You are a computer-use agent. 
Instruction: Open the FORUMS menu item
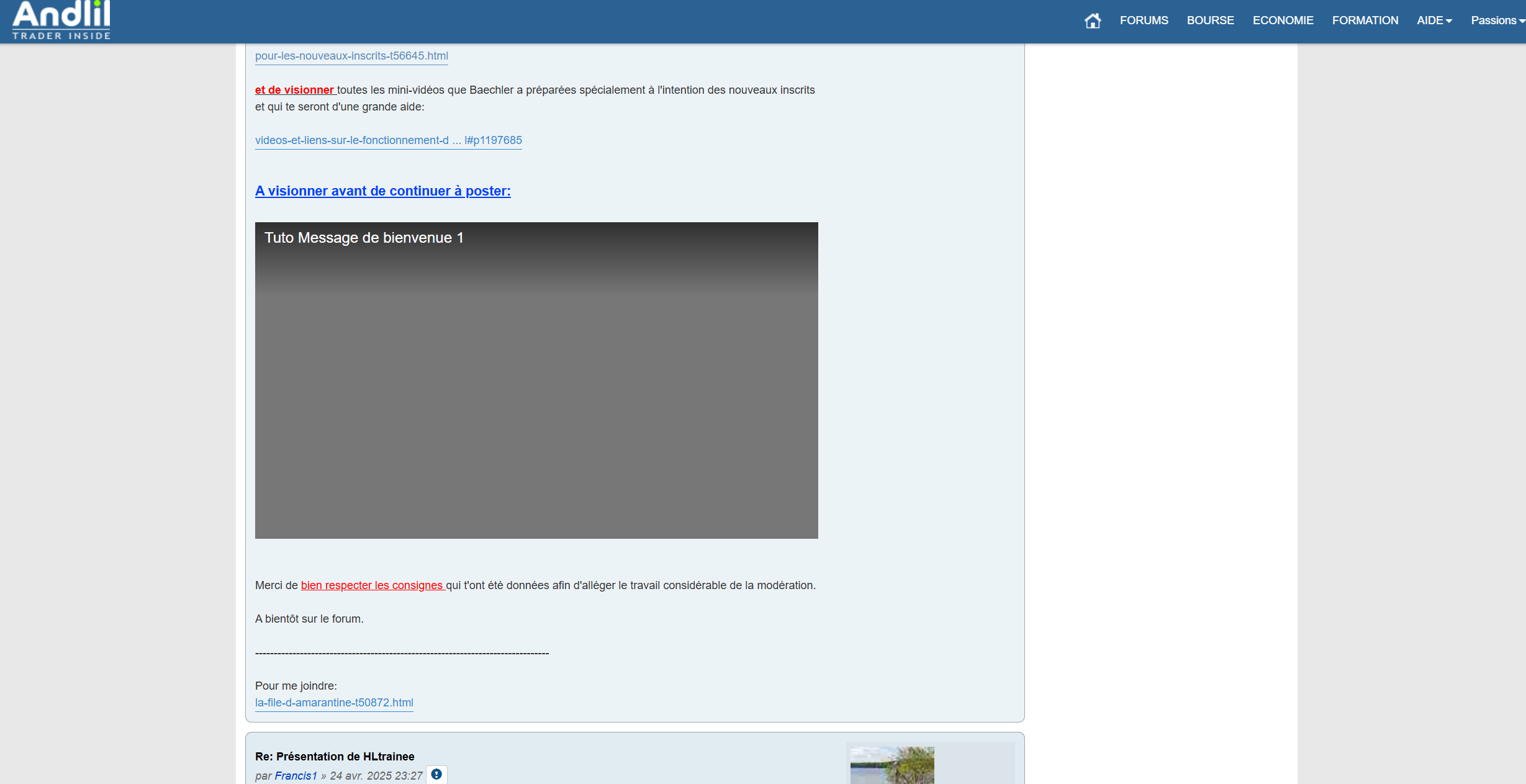(x=1144, y=20)
